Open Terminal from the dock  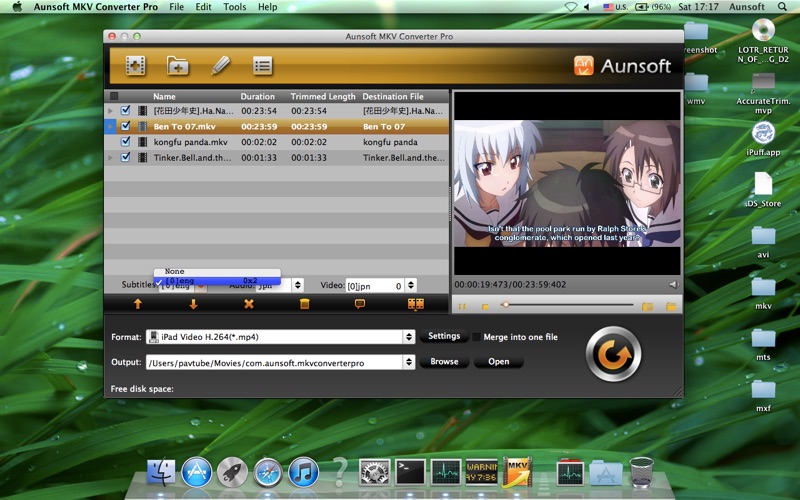(411, 472)
